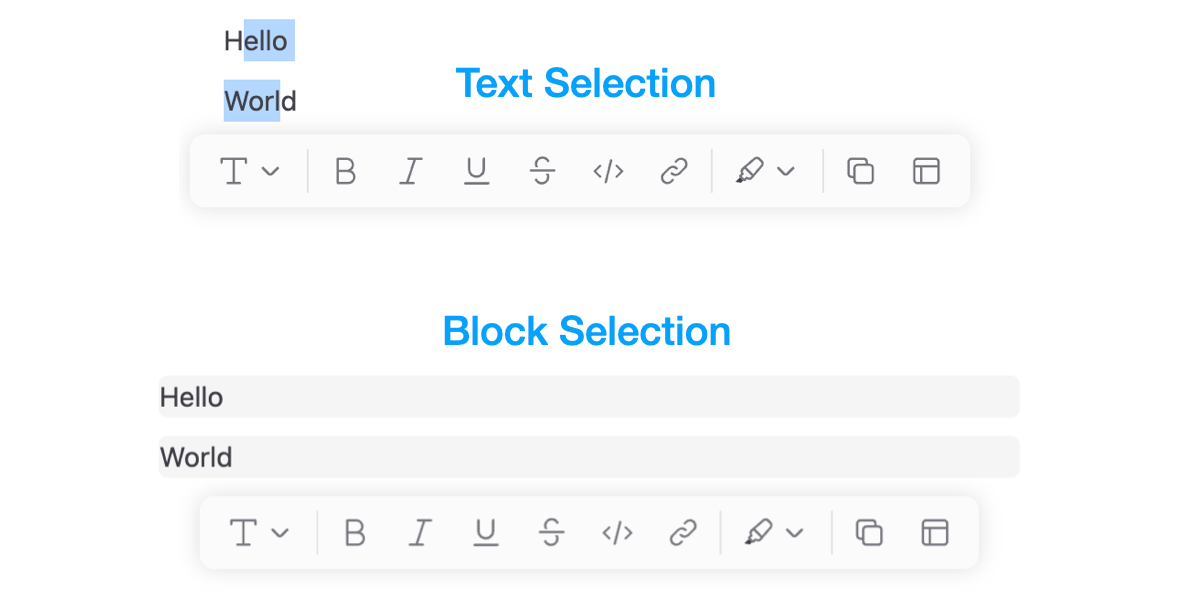Apply bold formatting in the text selection toolbar
Screen dimensions: 1200x598
click(345, 171)
